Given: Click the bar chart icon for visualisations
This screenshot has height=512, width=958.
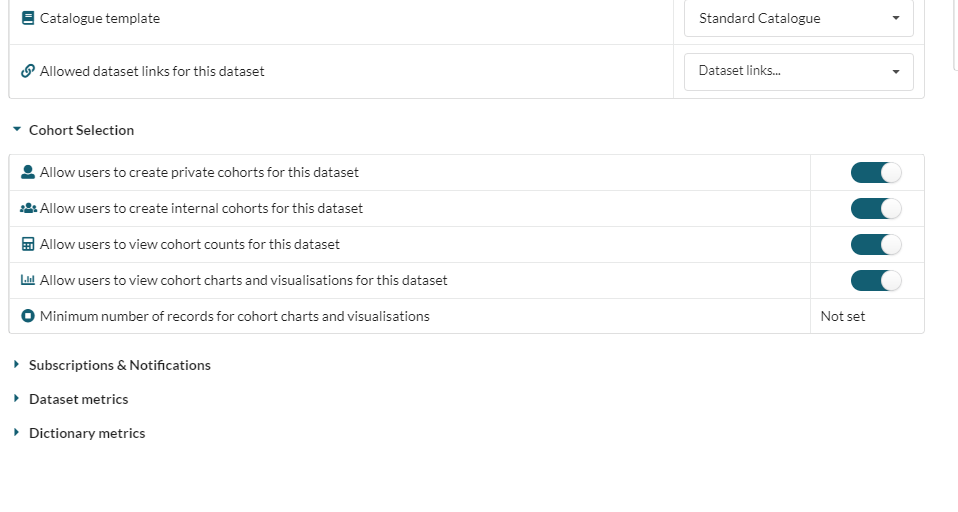Looking at the screenshot, I should pos(28,280).
